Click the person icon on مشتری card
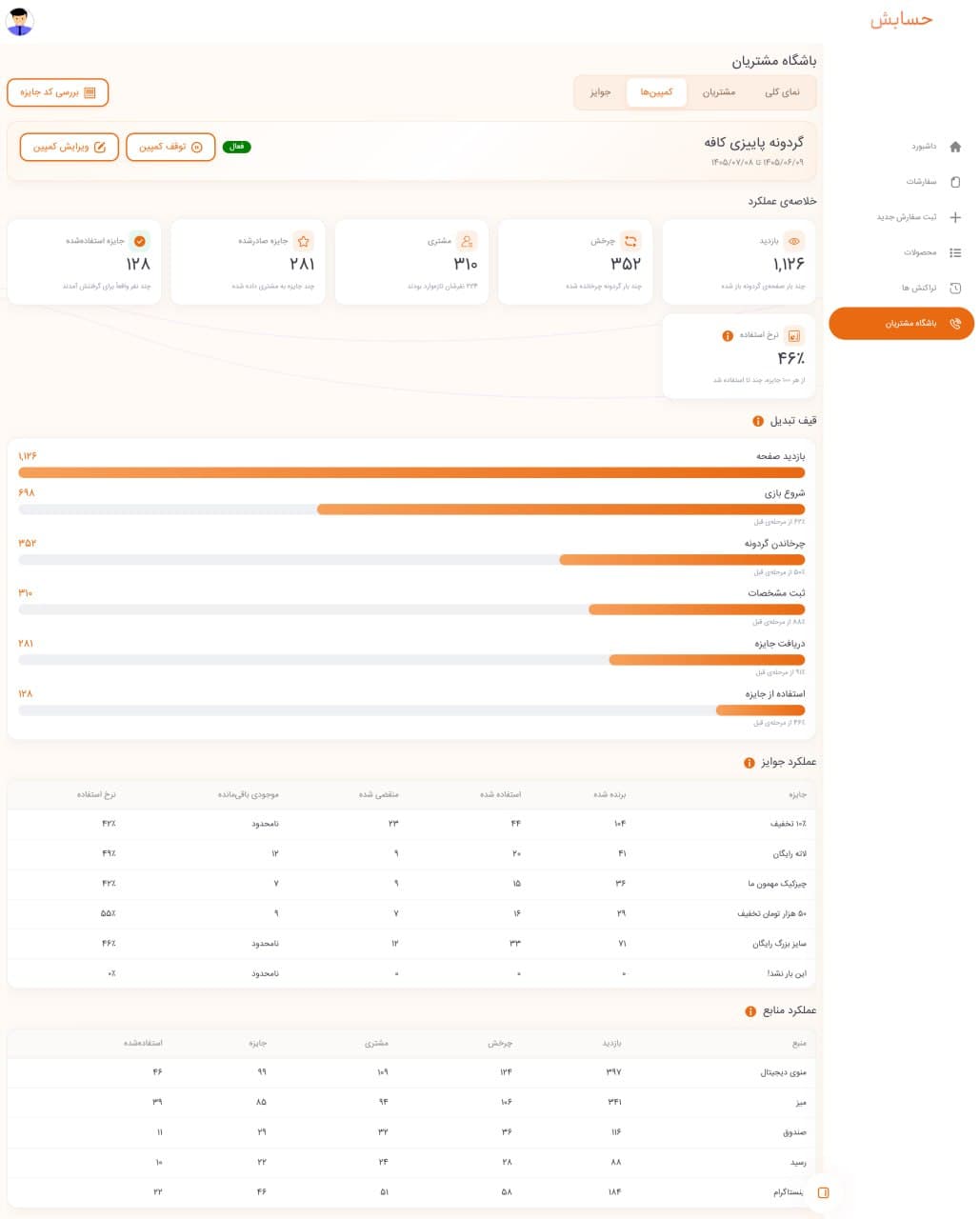This screenshot has width=980, height=1219. coord(467,241)
